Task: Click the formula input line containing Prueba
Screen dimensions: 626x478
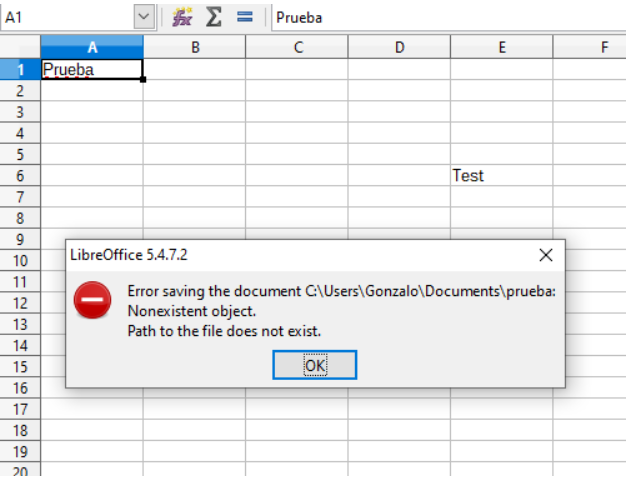Action: [445, 17]
